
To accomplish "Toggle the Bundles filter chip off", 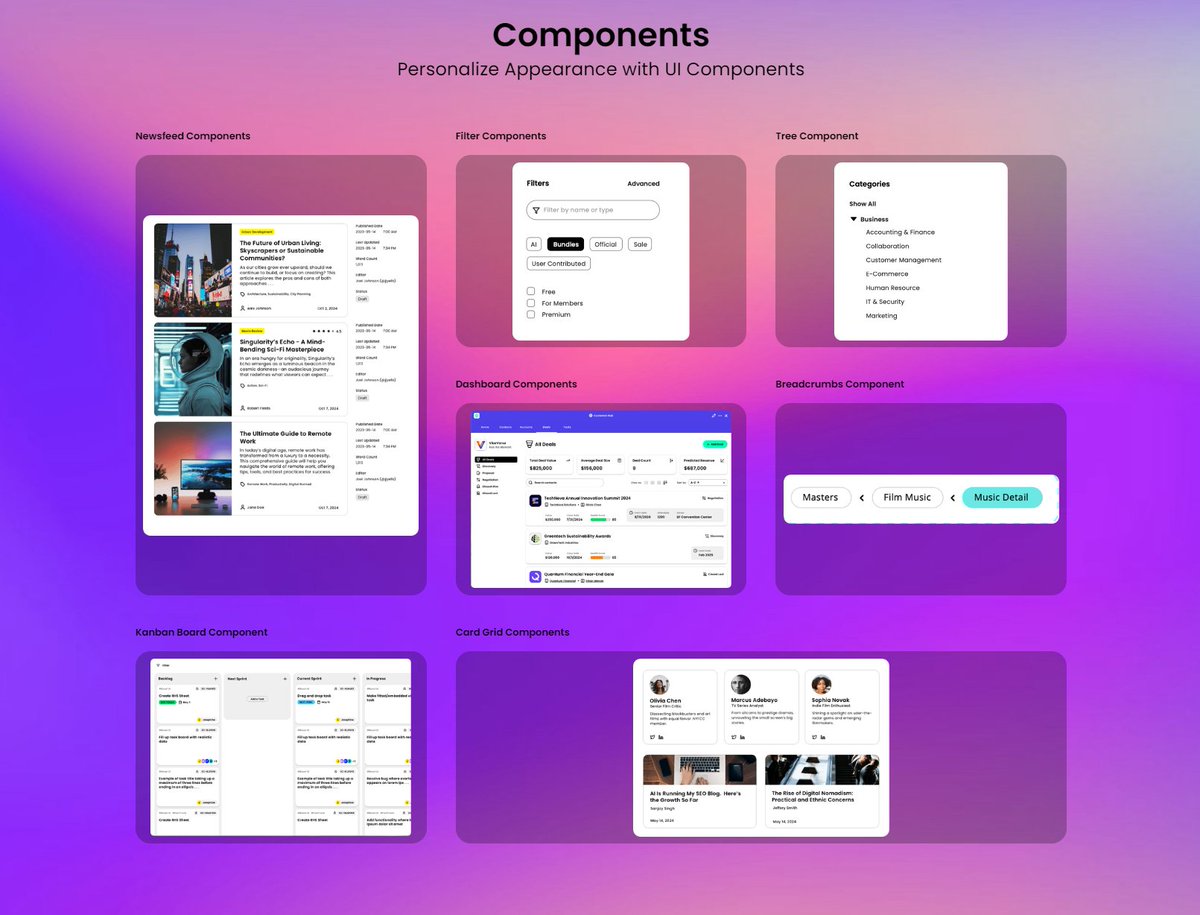I will (565, 244).
